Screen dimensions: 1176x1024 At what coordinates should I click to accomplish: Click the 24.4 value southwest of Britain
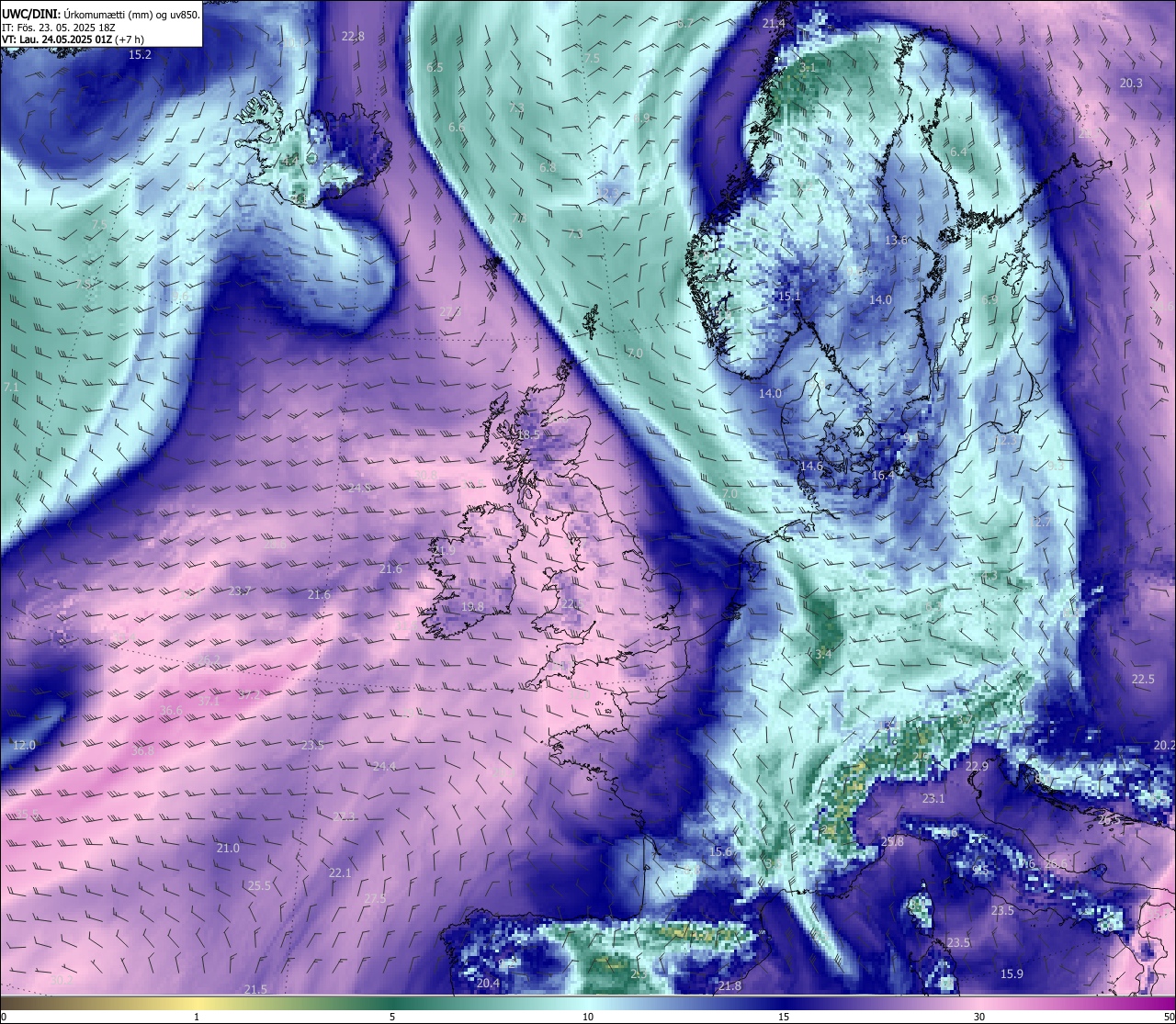point(384,766)
